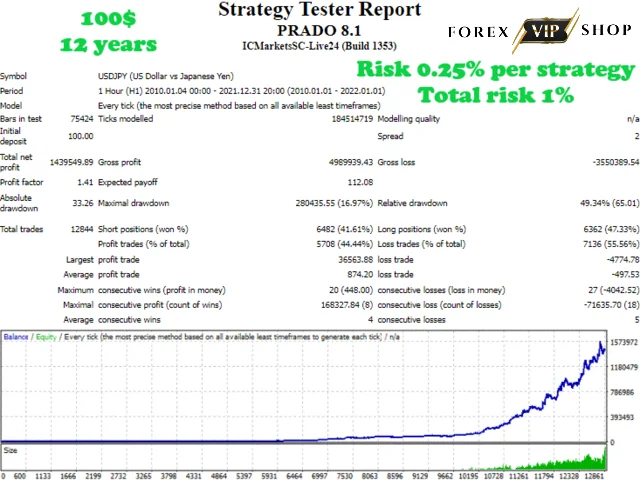640x480 pixels.
Task: Click chart x-axis tick 6464
Action: (294, 476)
